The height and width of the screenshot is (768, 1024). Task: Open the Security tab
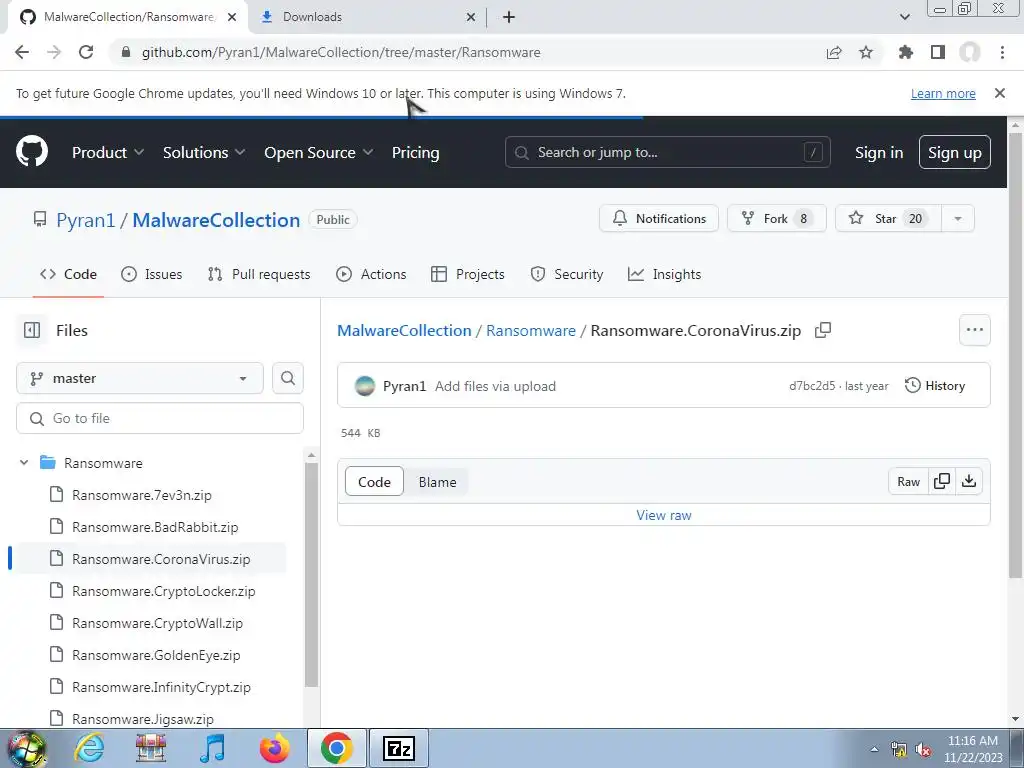[x=567, y=274]
